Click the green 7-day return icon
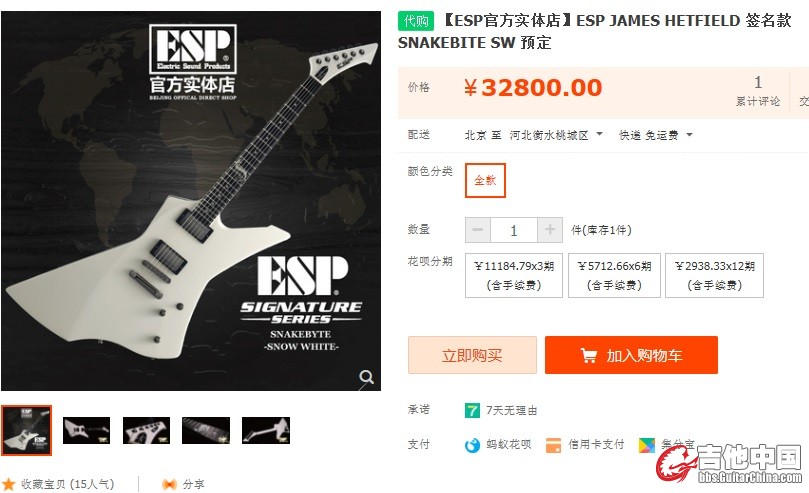809x493 pixels. [472, 410]
